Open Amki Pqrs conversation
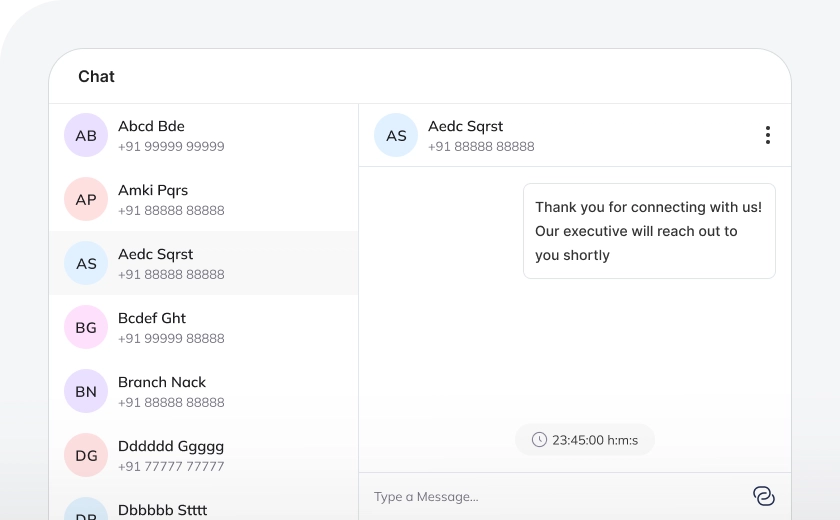The height and width of the screenshot is (520, 840). pyautogui.click(x=153, y=190)
